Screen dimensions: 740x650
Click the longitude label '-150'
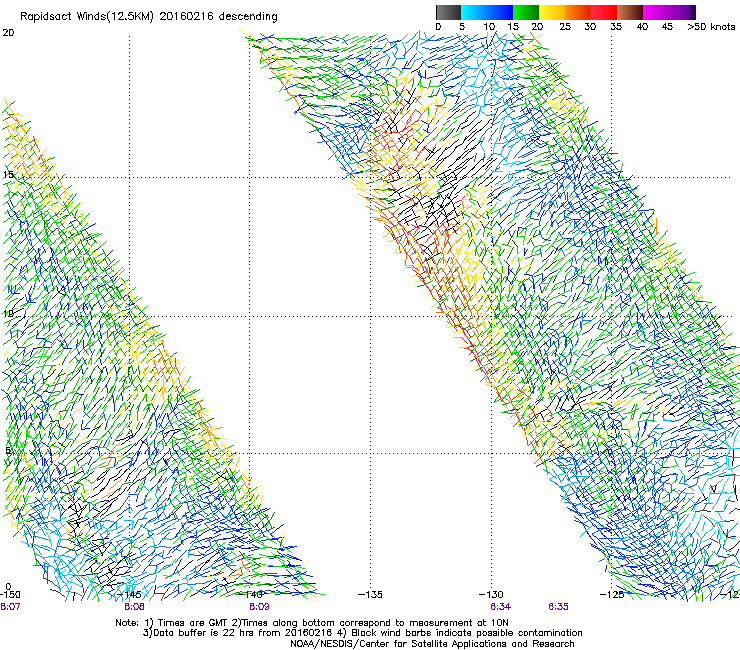coord(10,595)
